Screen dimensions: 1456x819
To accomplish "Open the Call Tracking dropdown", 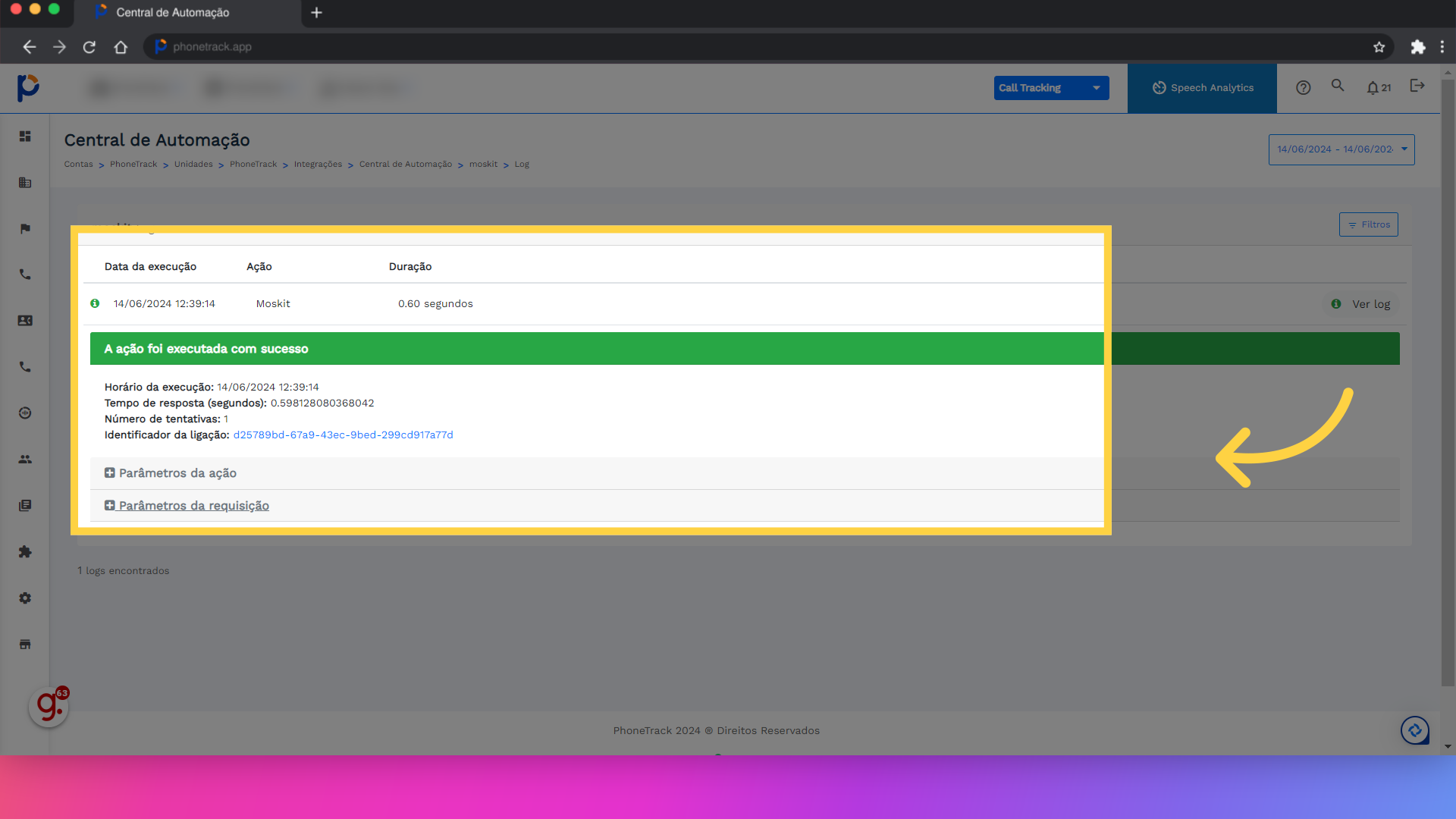I will coord(1051,88).
